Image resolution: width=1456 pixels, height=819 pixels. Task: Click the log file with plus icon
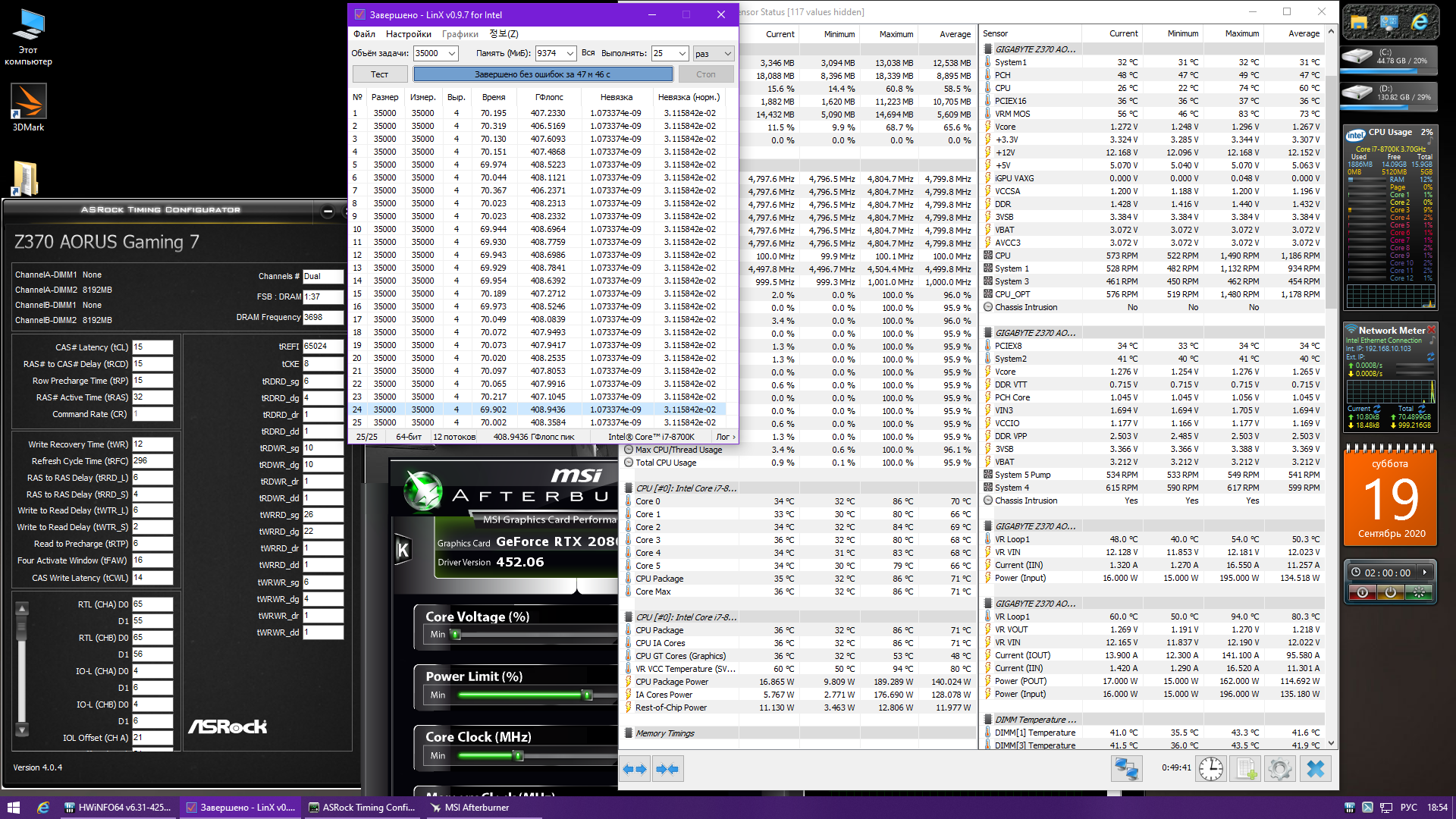coord(1246,769)
